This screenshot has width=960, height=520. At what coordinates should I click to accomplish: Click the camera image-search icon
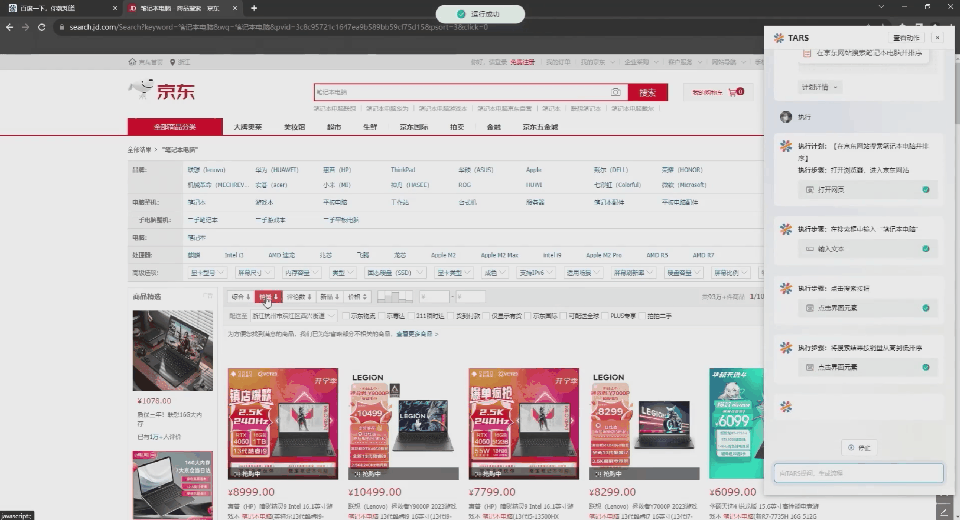(x=615, y=92)
